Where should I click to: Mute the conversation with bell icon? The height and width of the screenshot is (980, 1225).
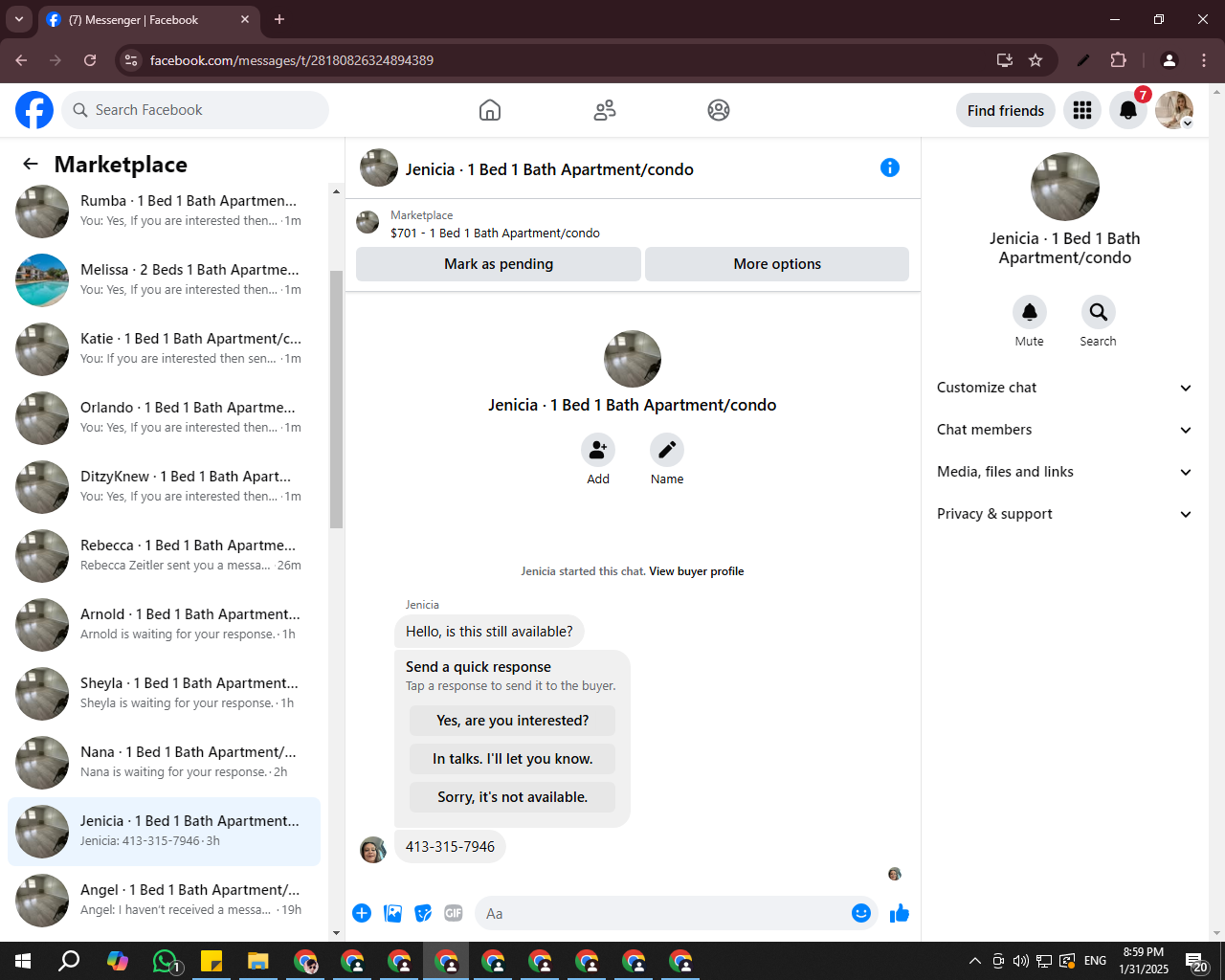[1030, 312]
